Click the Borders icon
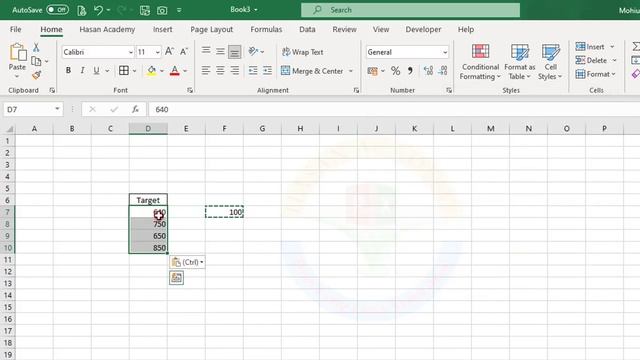Screen dimensions: 640x360 (124, 71)
